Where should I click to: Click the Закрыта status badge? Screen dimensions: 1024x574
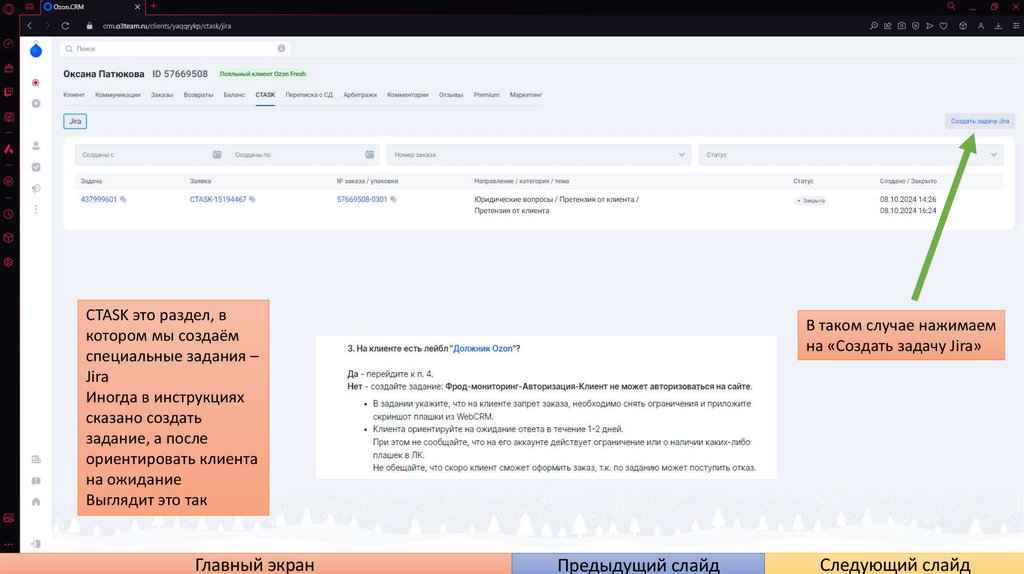(810, 200)
